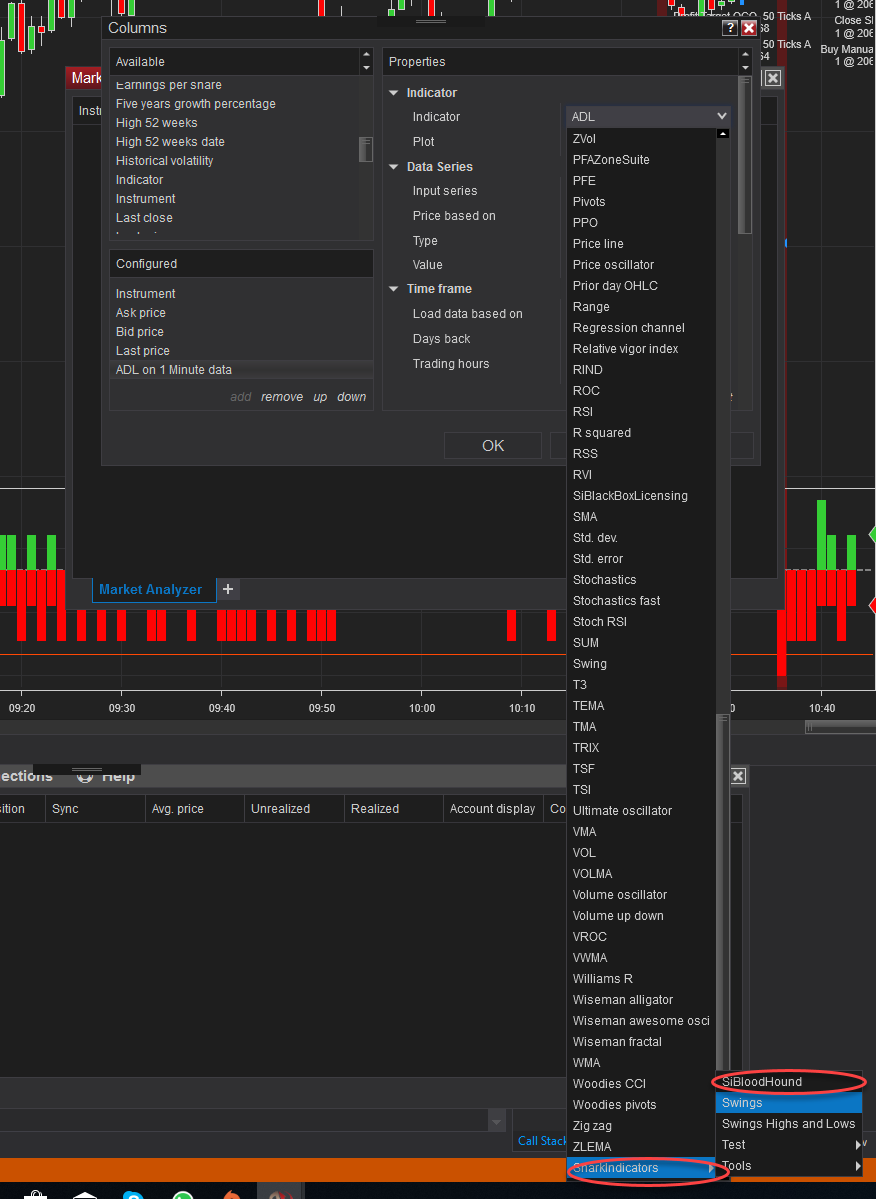Collapse the Data Series section

(x=394, y=167)
